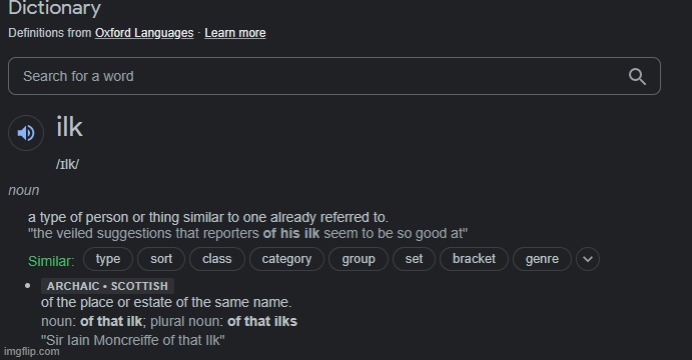Image resolution: width=692 pixels, height=360 pixels.
Task: Focus the Search for a word field
Action: [x=334, y=76]
